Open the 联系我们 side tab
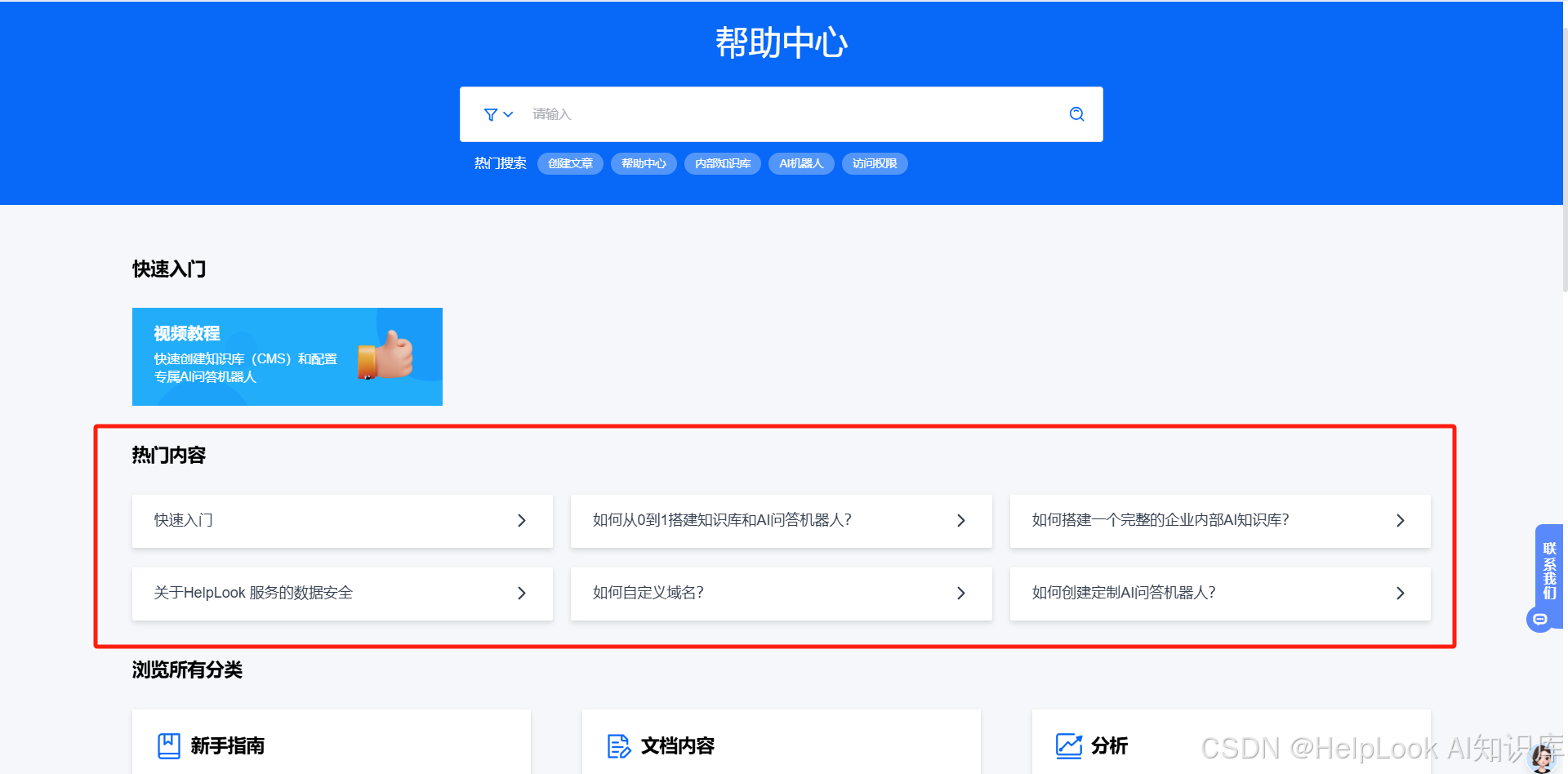Screen dimensions: 1568x774 (x=1549, y=571)
